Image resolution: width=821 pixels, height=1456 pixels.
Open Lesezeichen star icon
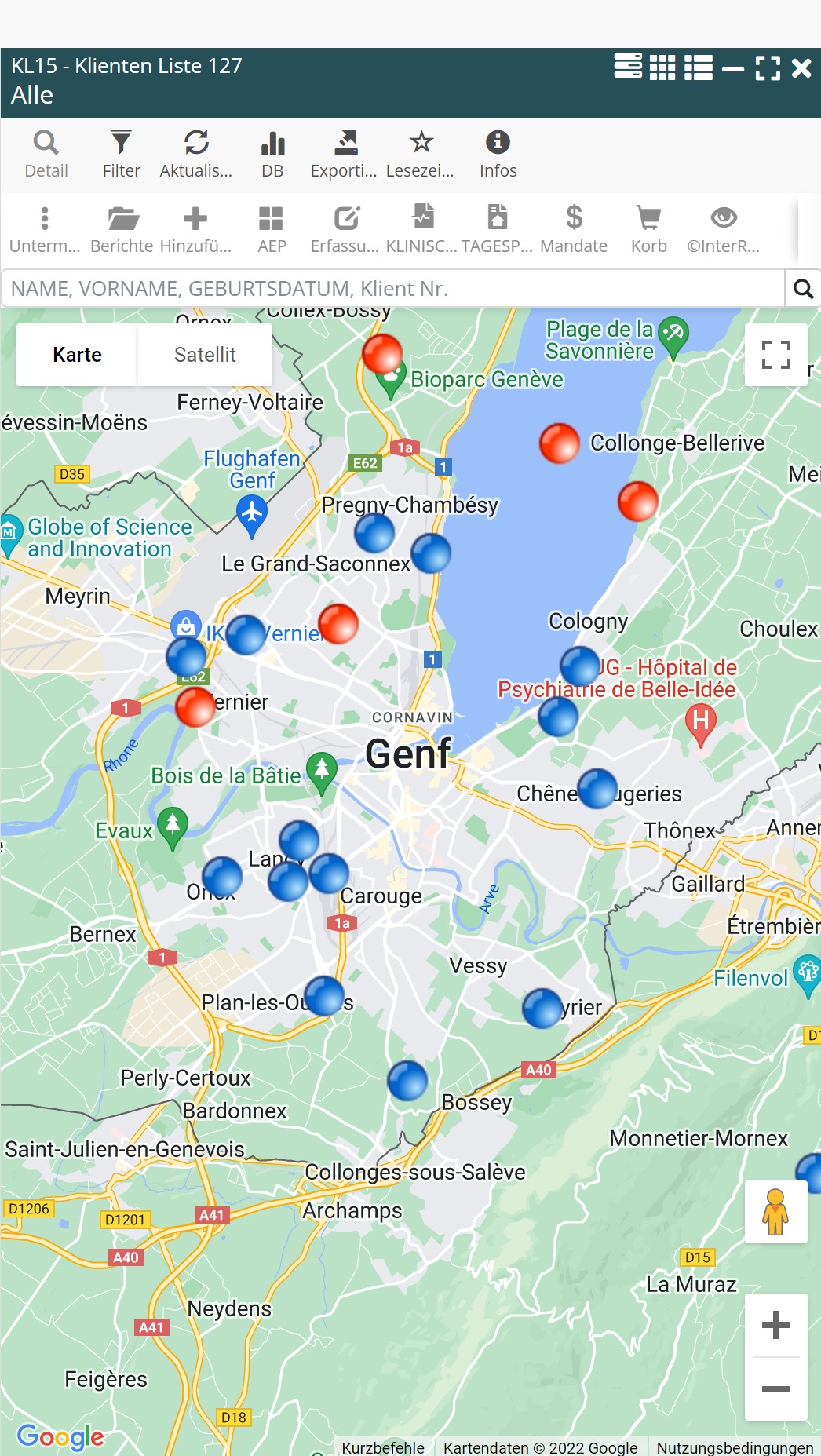click(x=421, y=154)
